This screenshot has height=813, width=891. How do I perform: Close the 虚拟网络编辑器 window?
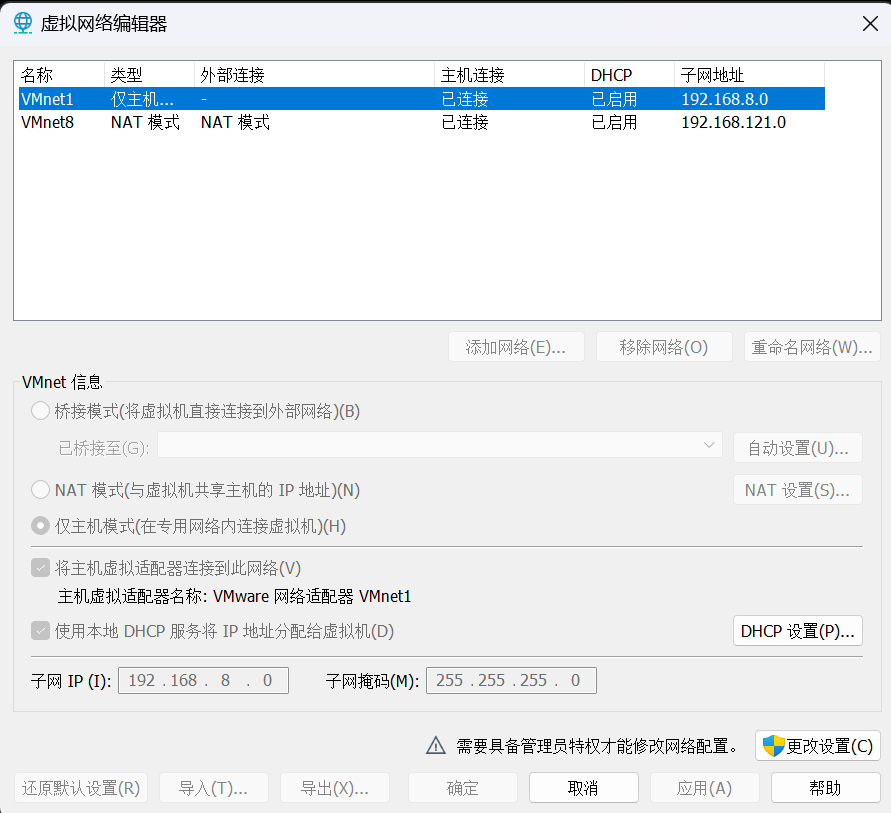tap(870, 24)
